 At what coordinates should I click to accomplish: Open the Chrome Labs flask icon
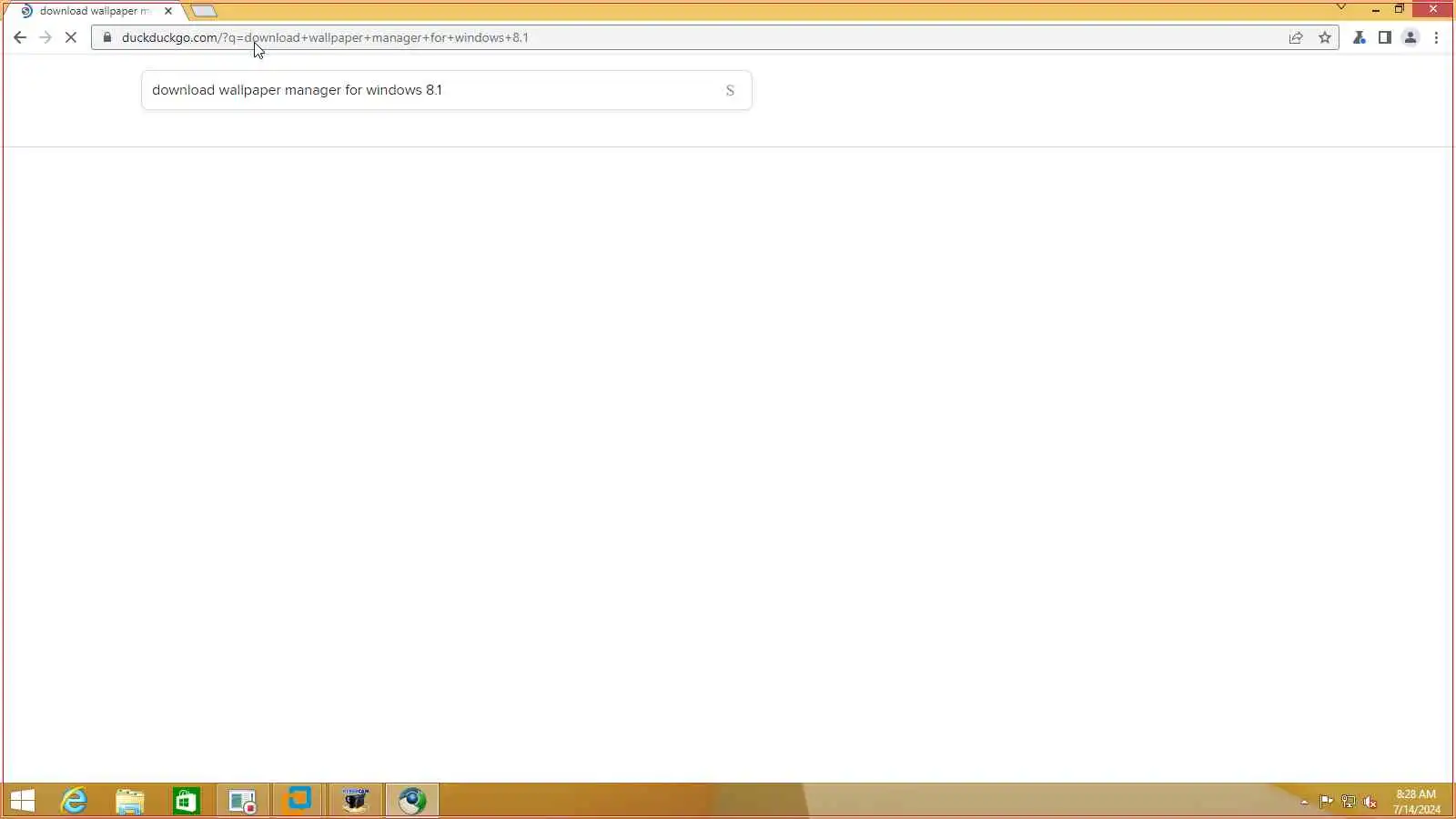tap(1359, 37)
